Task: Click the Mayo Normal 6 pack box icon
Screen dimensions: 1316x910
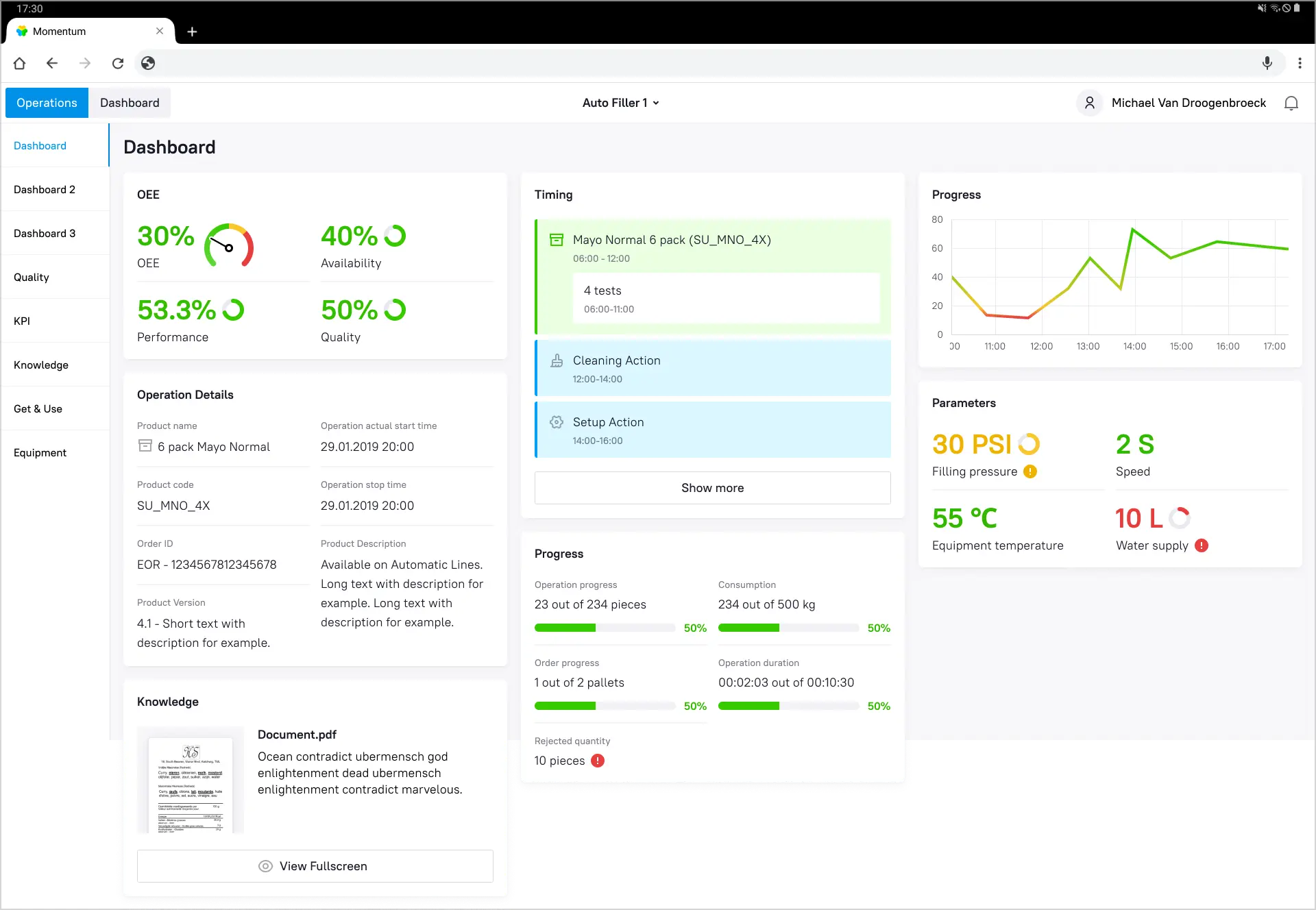Action: [557, 240]
